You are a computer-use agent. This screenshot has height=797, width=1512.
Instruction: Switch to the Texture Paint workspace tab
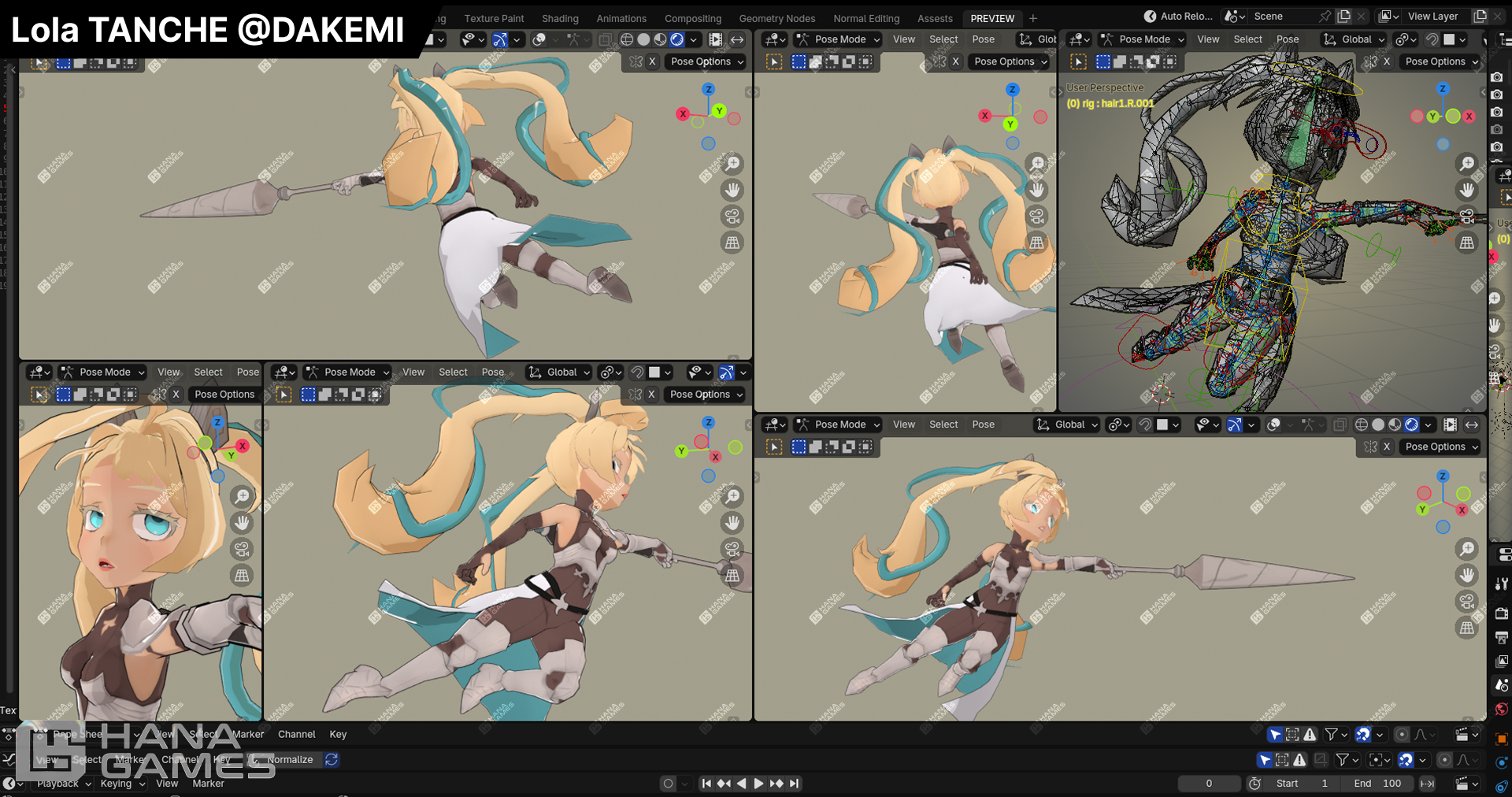[x=494, y=18]
